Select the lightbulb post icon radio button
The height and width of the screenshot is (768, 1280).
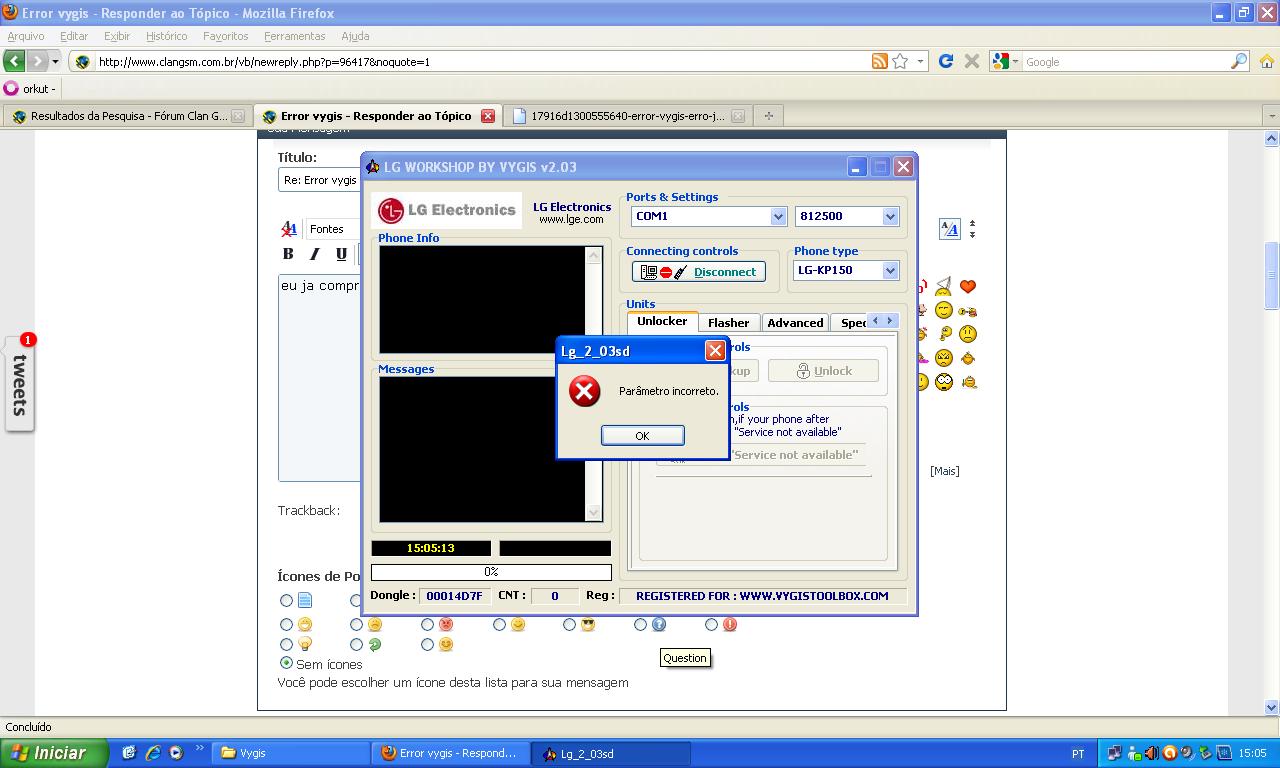pyautogui.click(x=286, y=644)
